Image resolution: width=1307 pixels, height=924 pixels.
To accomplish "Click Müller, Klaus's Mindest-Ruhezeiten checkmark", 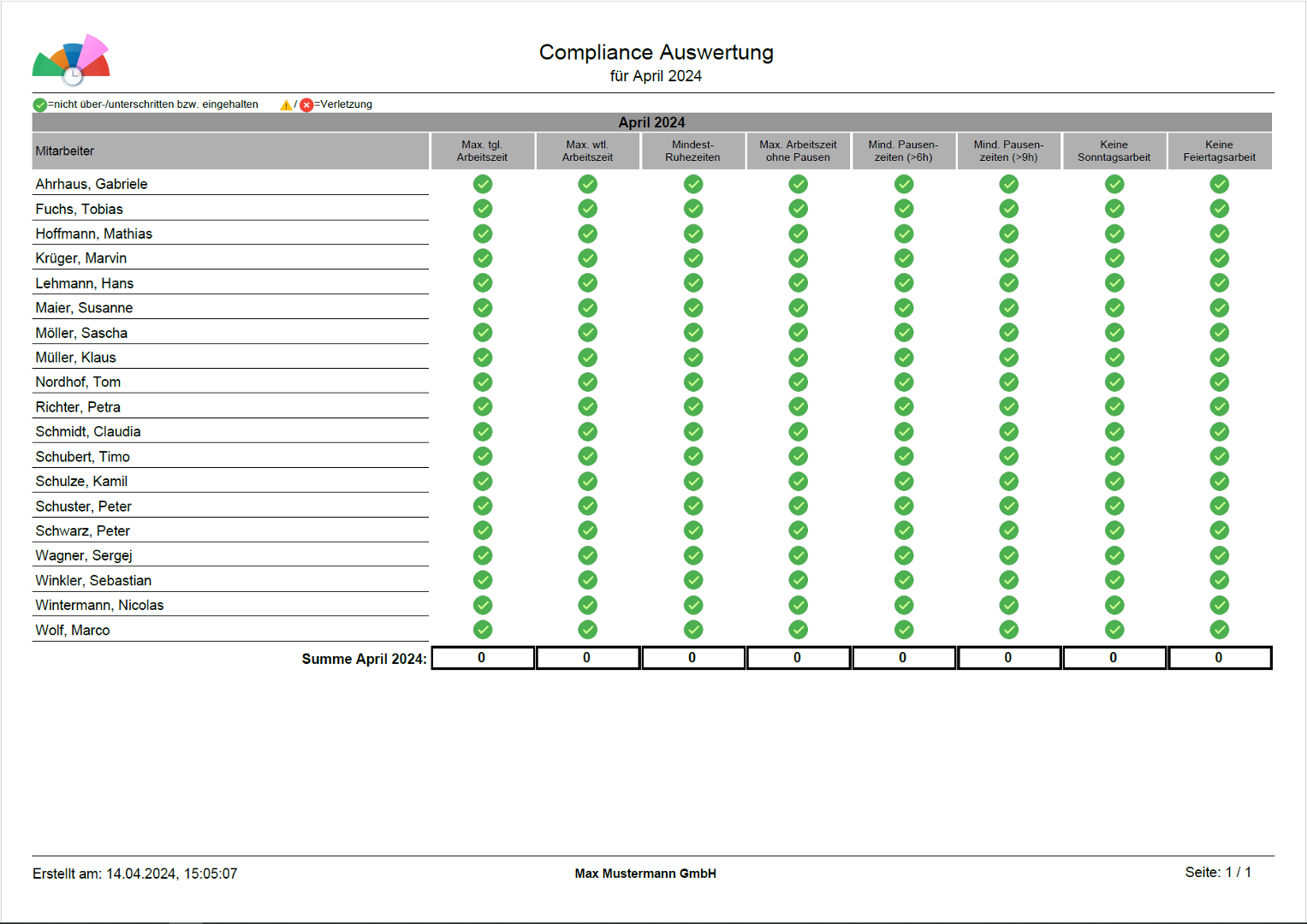I will click(693, 358).
